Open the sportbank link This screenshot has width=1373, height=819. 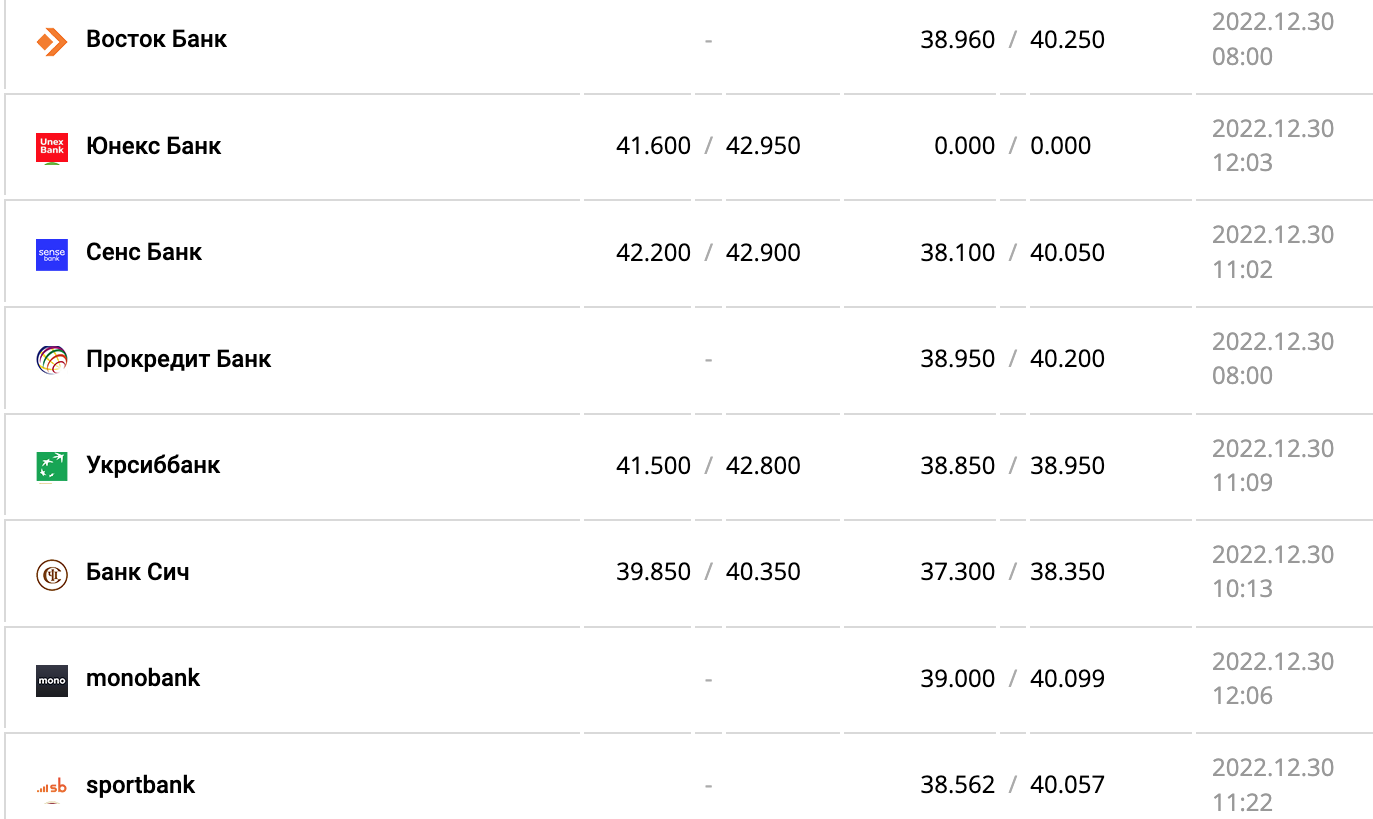click(140, 785)
